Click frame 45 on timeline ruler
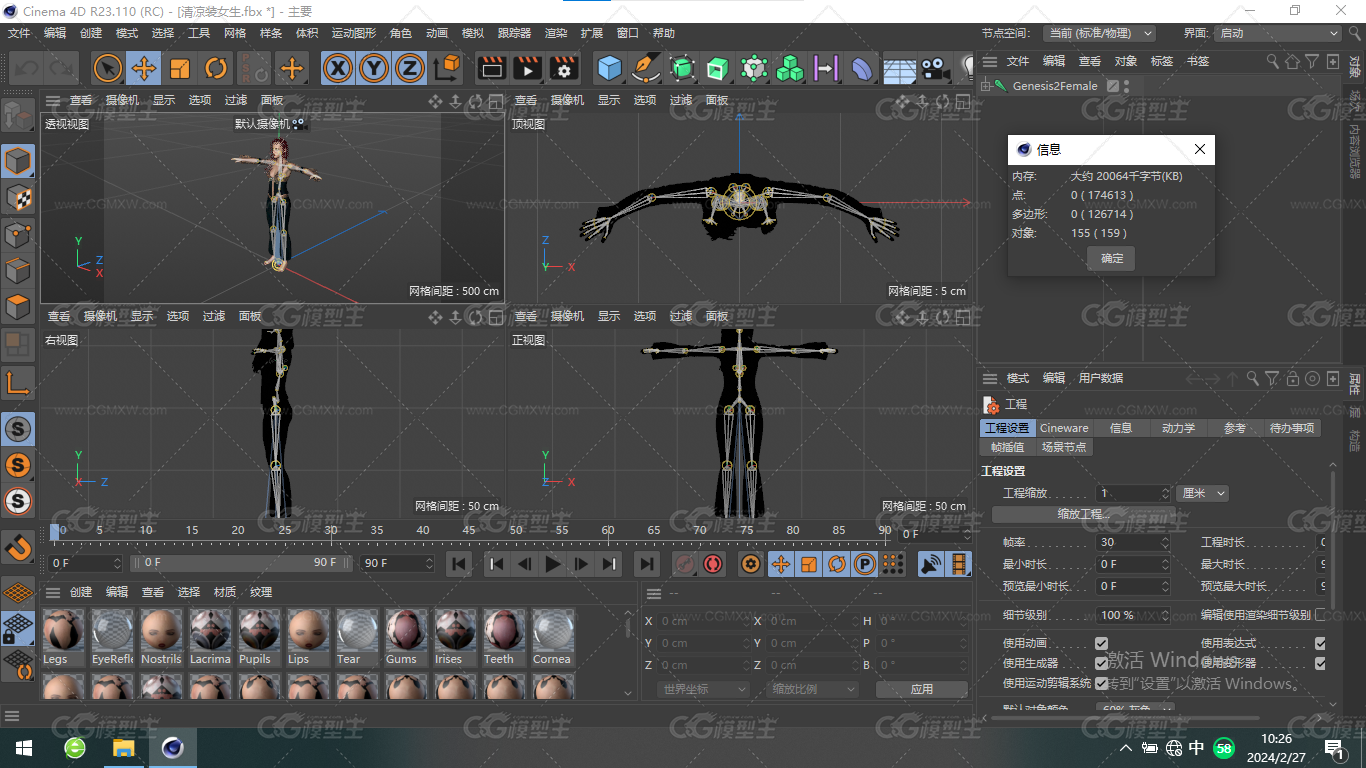Viewport: 1366px width, 768px height. click(x=469, y=530)
